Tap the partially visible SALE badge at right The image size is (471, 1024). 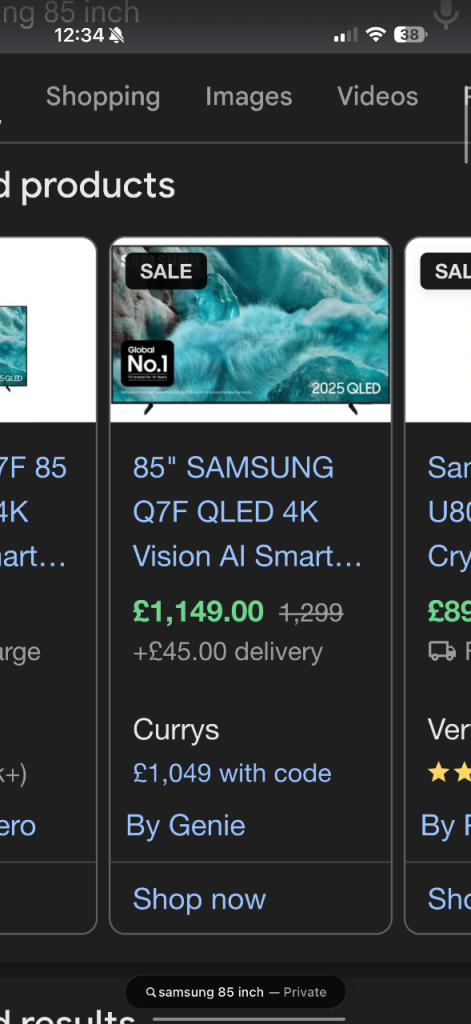coord(446,271)
